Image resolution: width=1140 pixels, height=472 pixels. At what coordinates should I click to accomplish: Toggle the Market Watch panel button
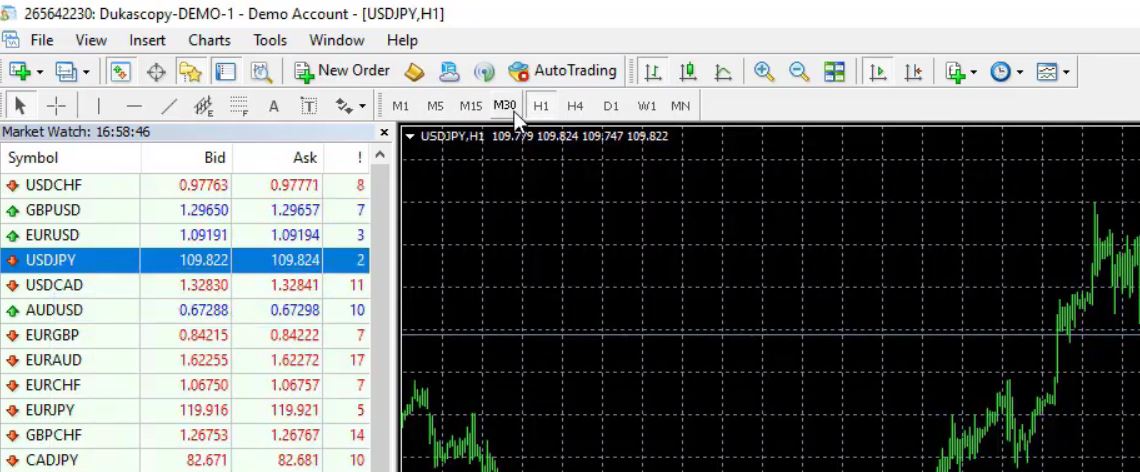(120, 71)
